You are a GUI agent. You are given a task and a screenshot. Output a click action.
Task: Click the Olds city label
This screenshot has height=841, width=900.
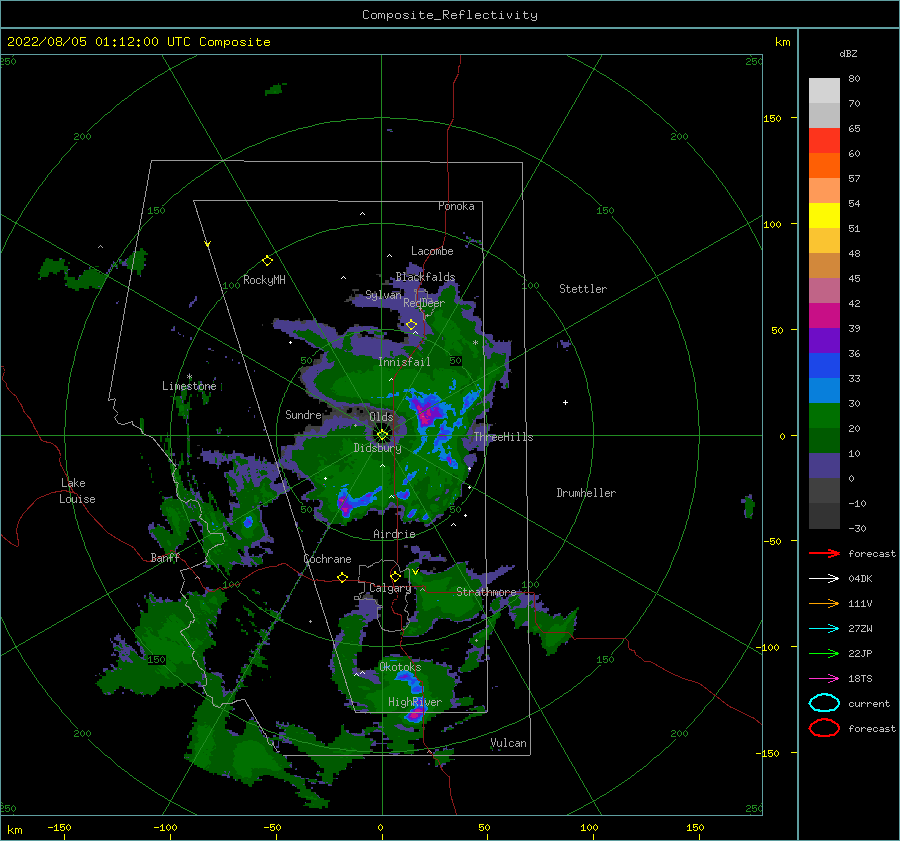pyautogui.click(x=381, y=417)
